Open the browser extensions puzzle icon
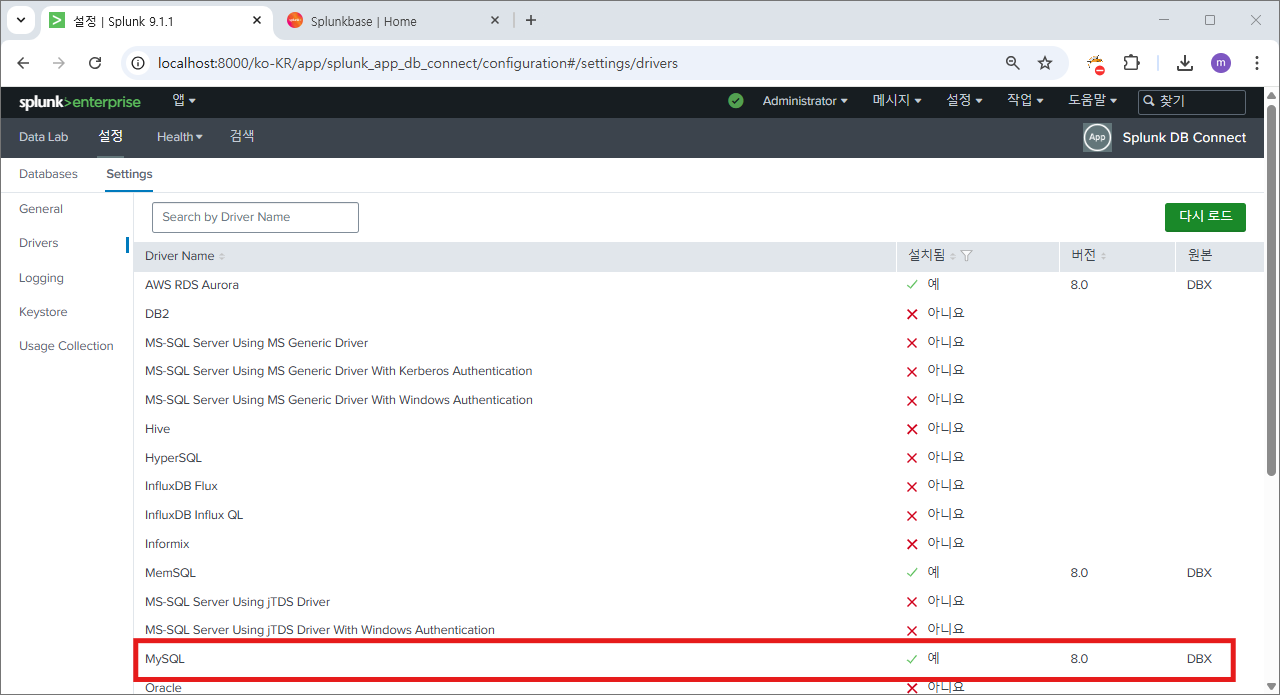 [1131, 63]
